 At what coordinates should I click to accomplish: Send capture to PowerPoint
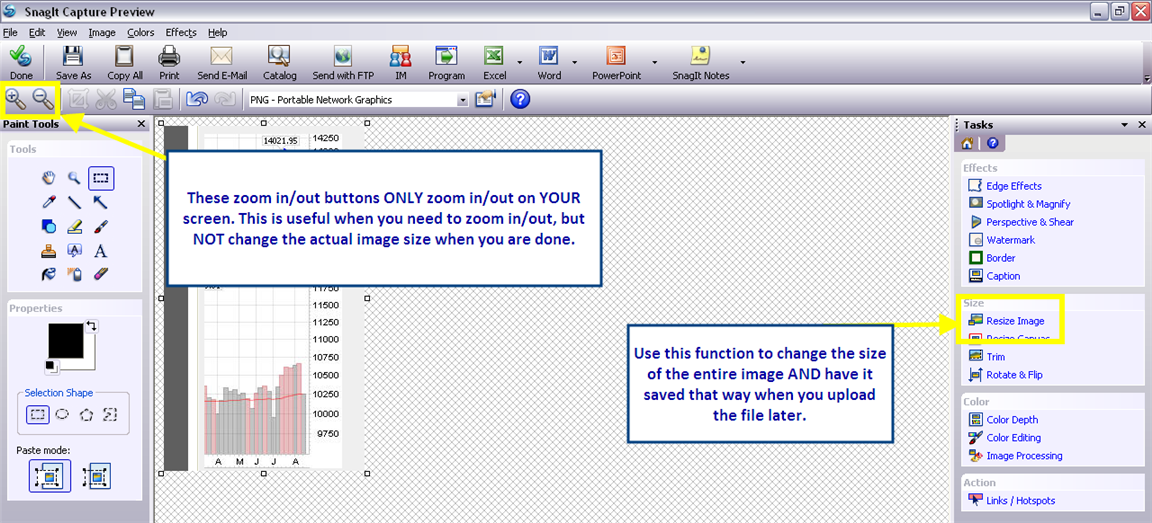point(616,62)
